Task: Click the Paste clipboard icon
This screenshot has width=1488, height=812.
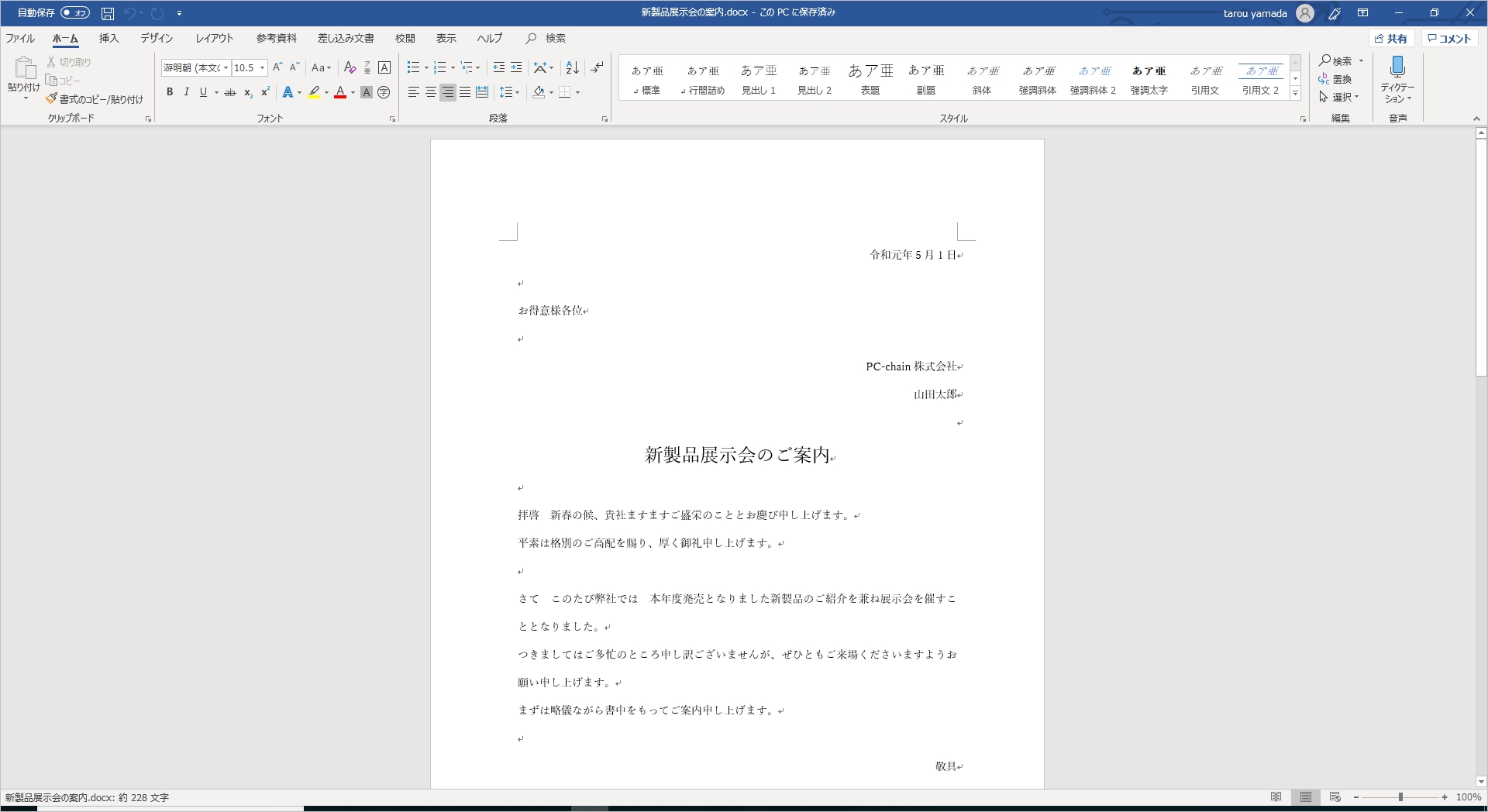Action: click(x=24, y=68)
